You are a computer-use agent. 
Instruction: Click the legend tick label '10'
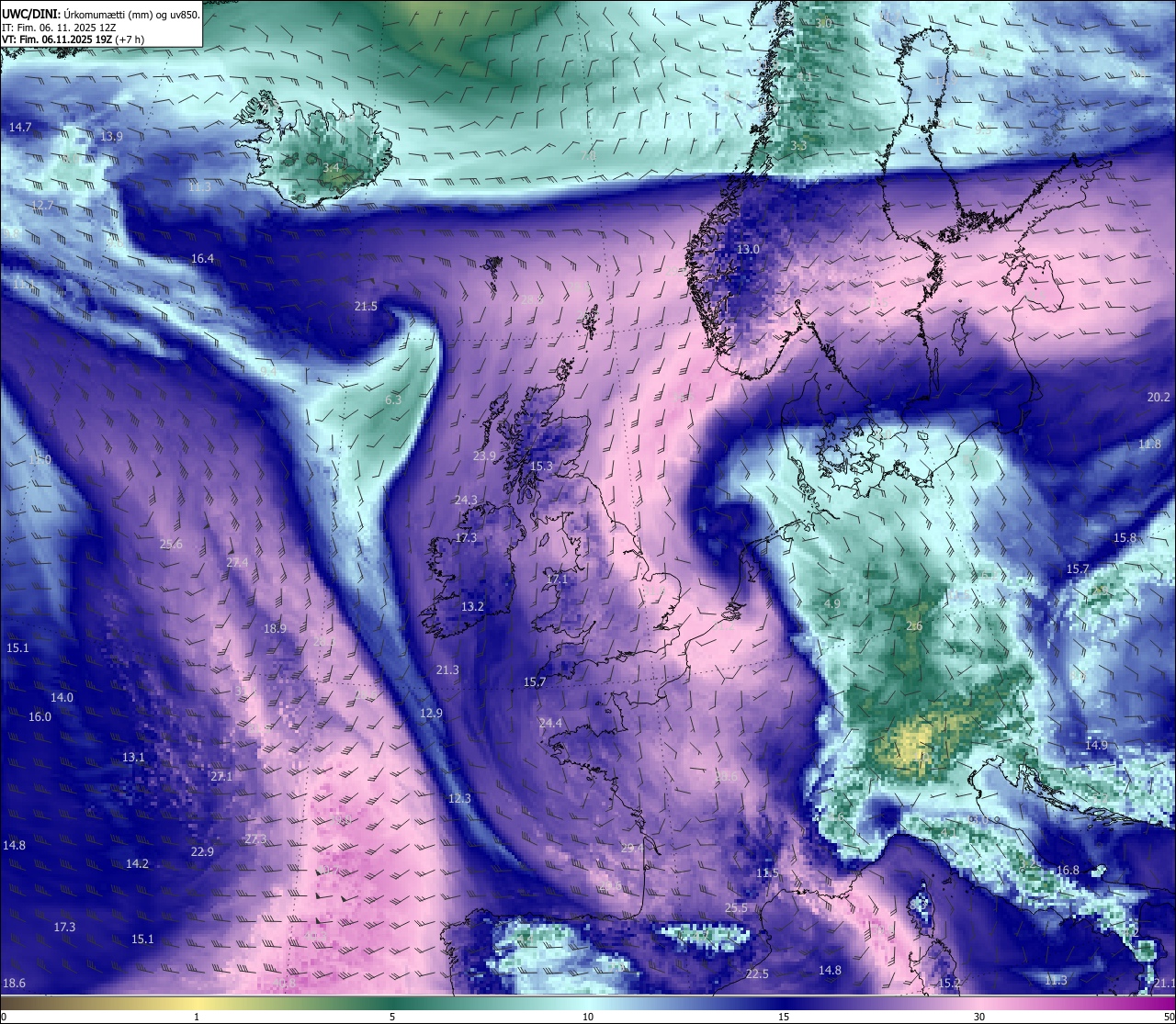tap(588, 1017)
